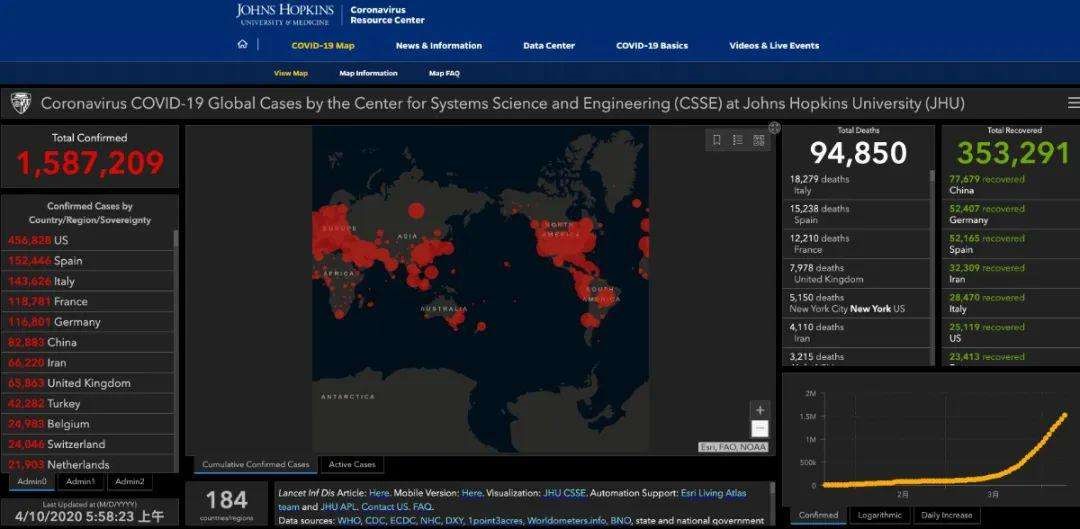Select China in confirmed cases list
The image size is (1080, 529).
point(87,342)
